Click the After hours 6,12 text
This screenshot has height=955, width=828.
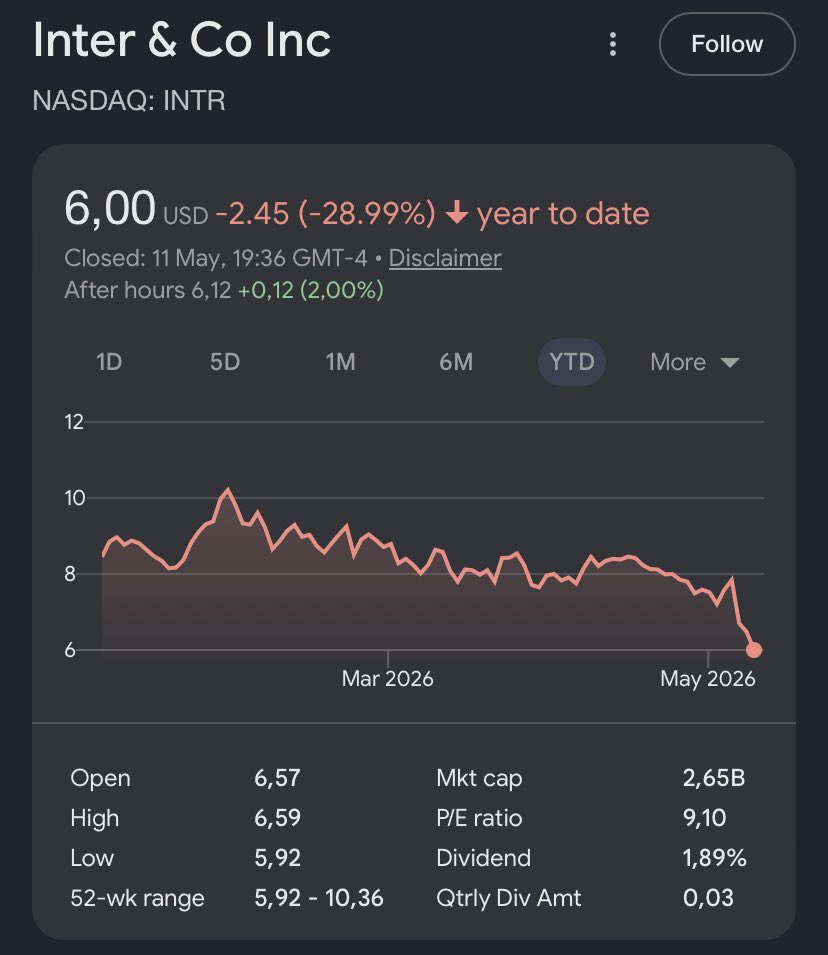click(147, 290)
